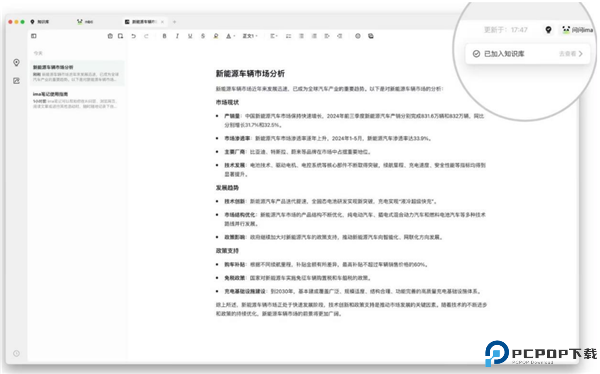This screenshot has height=374, width=600.
Task: Apply underline formatting
Action: (190, 36)
